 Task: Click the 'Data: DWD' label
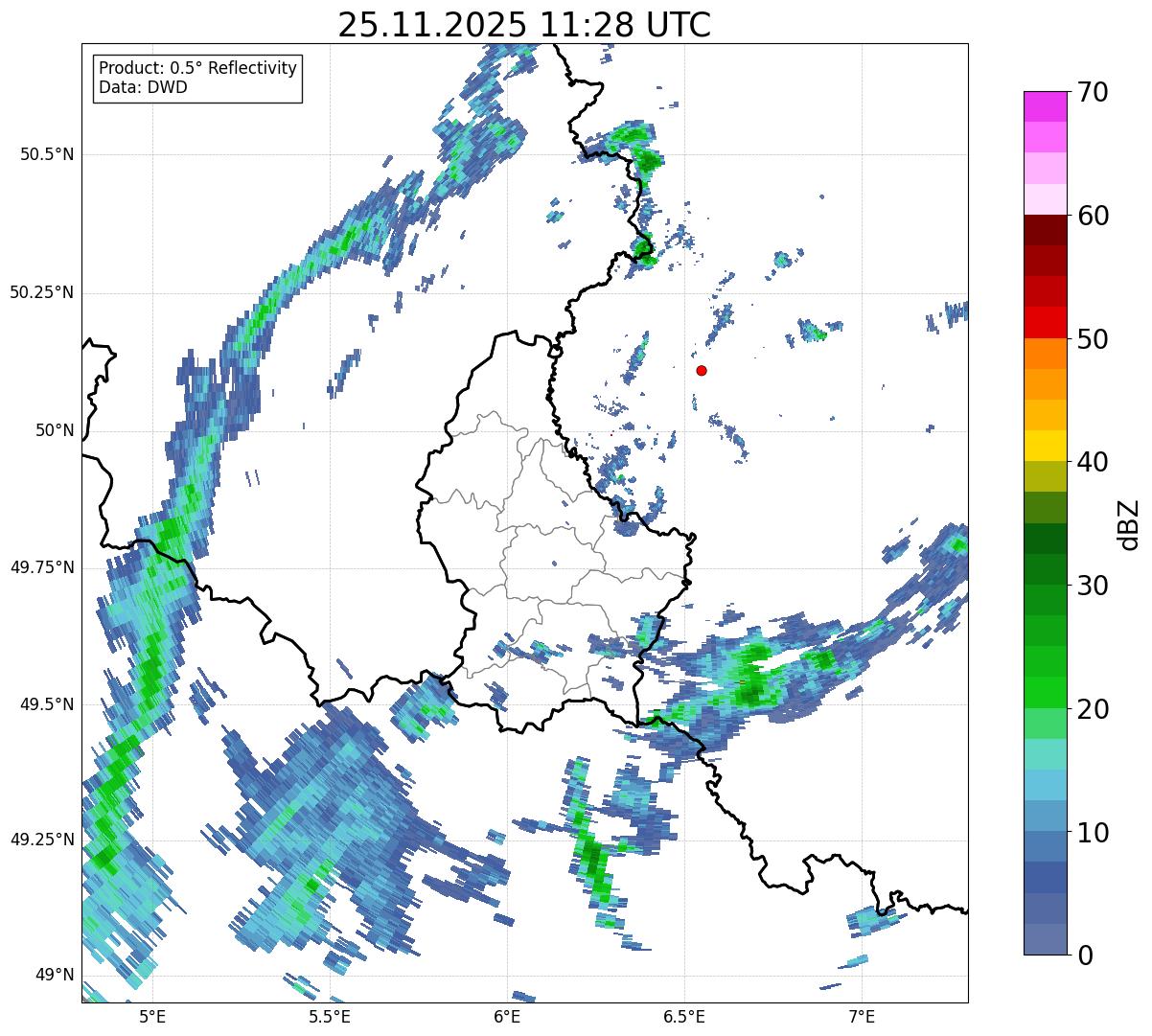point(143,87)
